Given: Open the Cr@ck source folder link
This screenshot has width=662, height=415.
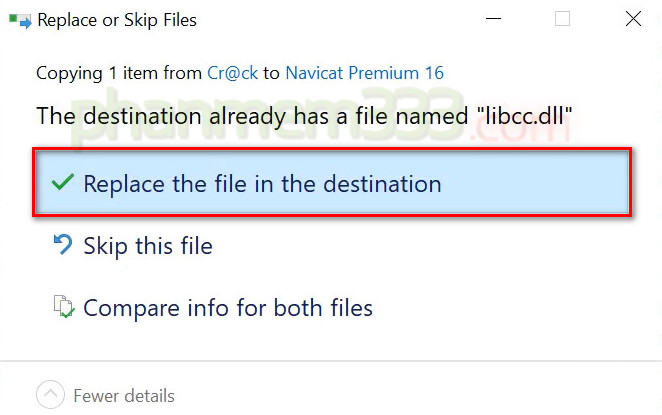Looking at the screenshot, I should [x=232, y=73].
